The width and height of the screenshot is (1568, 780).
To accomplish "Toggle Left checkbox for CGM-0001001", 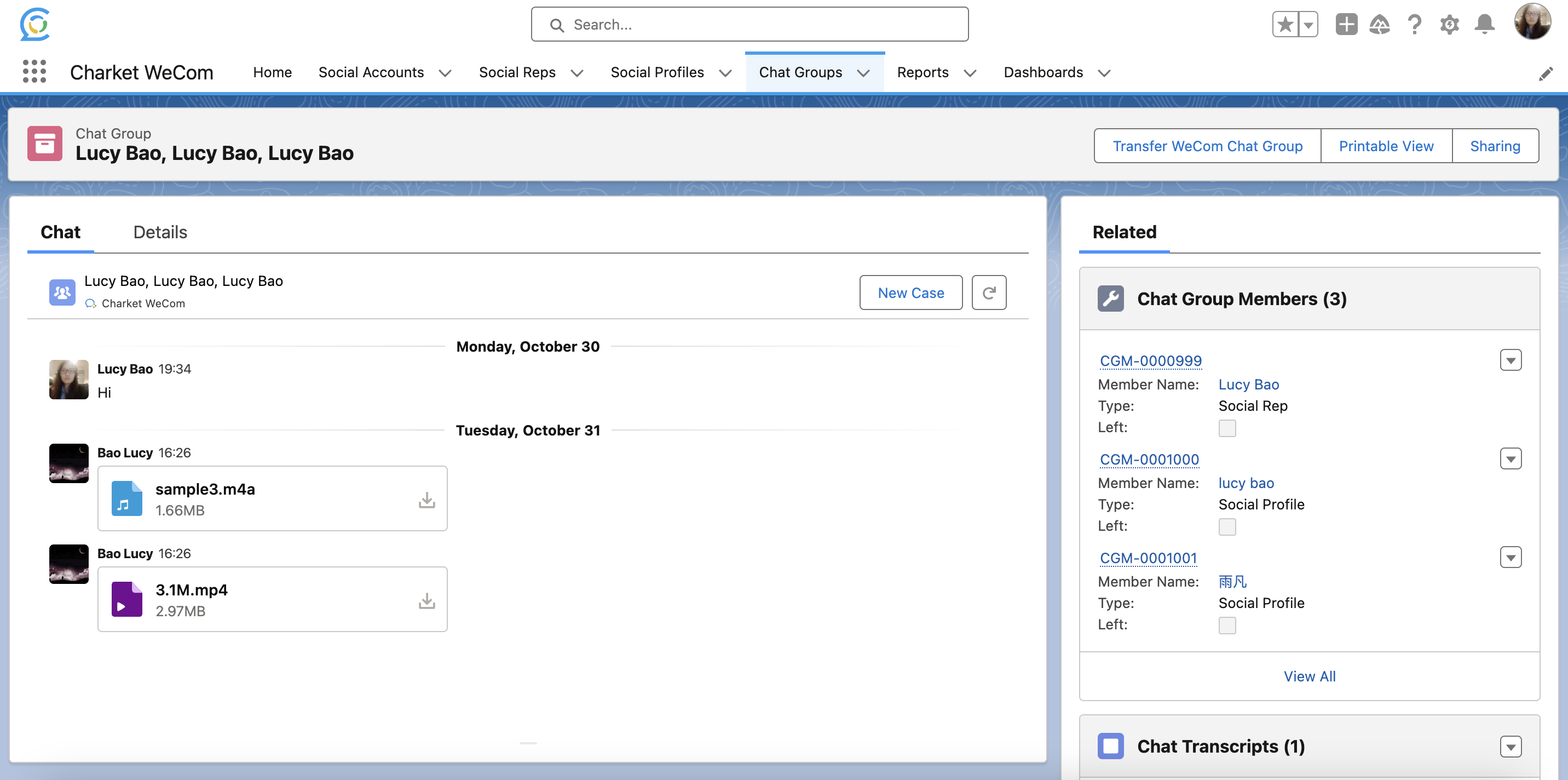I will pos(1227,626).
